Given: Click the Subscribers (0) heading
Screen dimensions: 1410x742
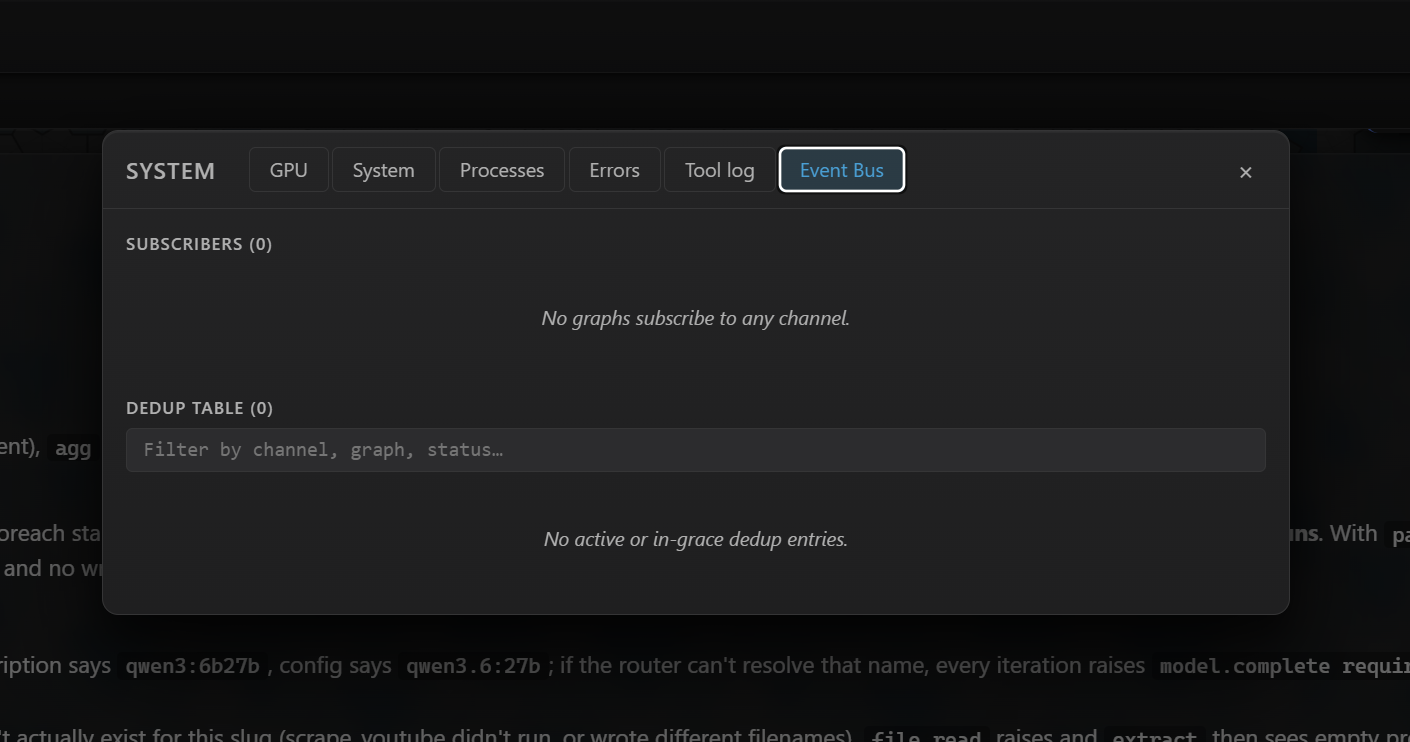Looking at the screenshot, I should [199, 244].
